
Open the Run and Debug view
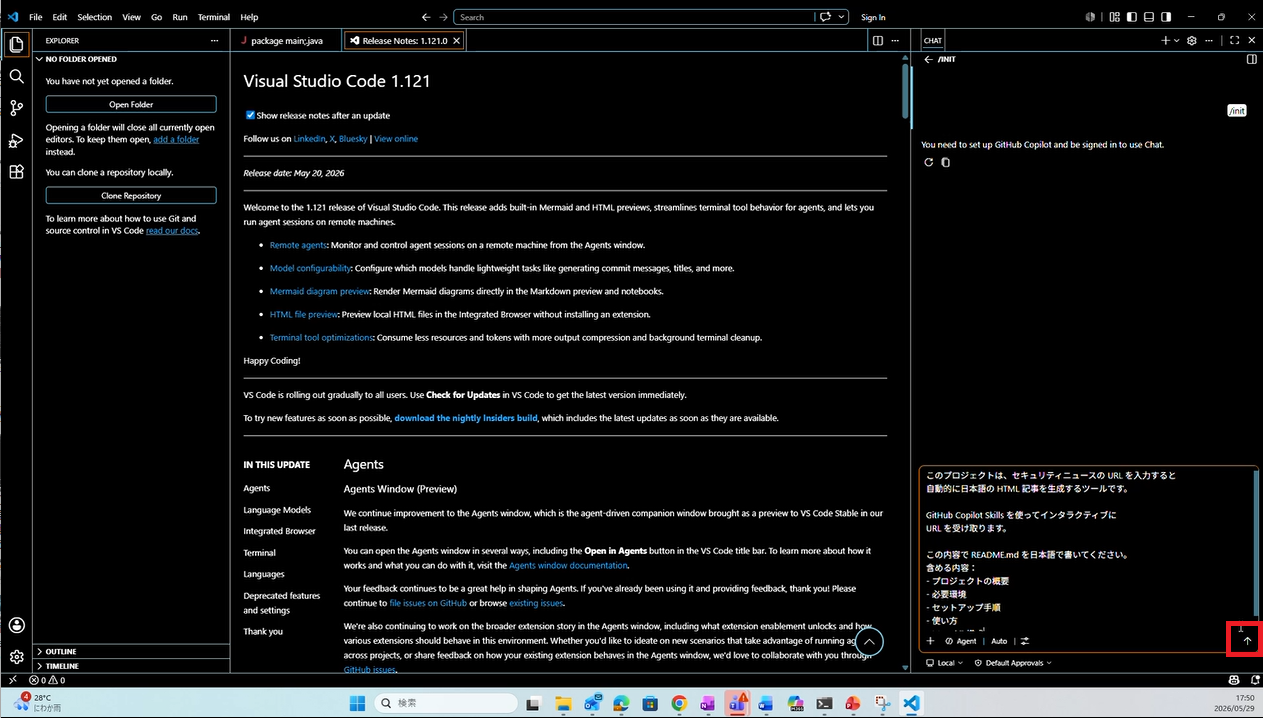16,140
